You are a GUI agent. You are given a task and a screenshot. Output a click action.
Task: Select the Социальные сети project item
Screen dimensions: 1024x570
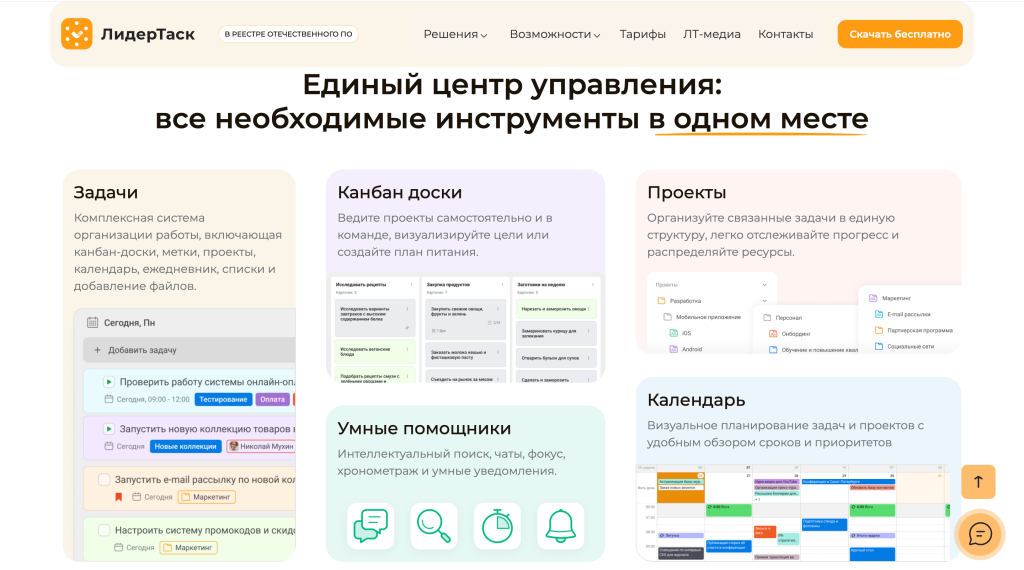904,347
